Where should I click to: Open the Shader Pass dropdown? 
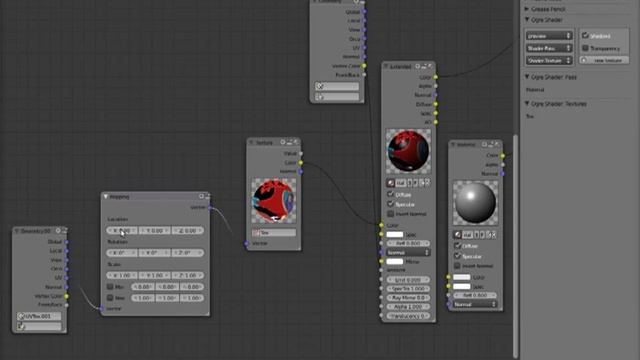(x=549, y=48)
